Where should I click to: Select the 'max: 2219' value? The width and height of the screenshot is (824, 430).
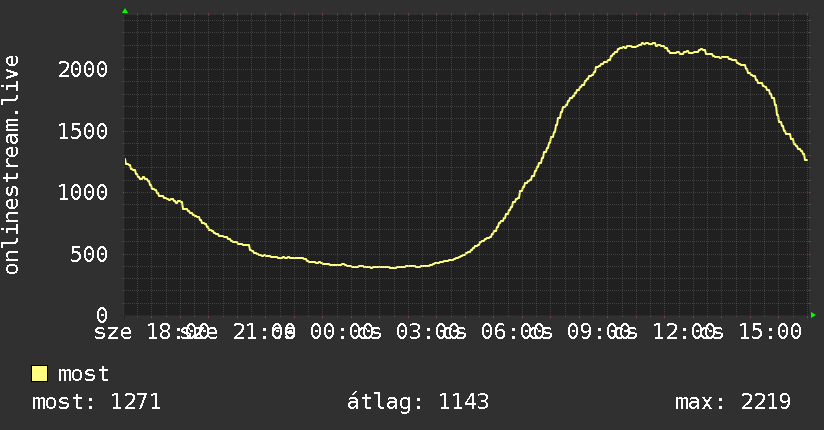pos(733,402)
